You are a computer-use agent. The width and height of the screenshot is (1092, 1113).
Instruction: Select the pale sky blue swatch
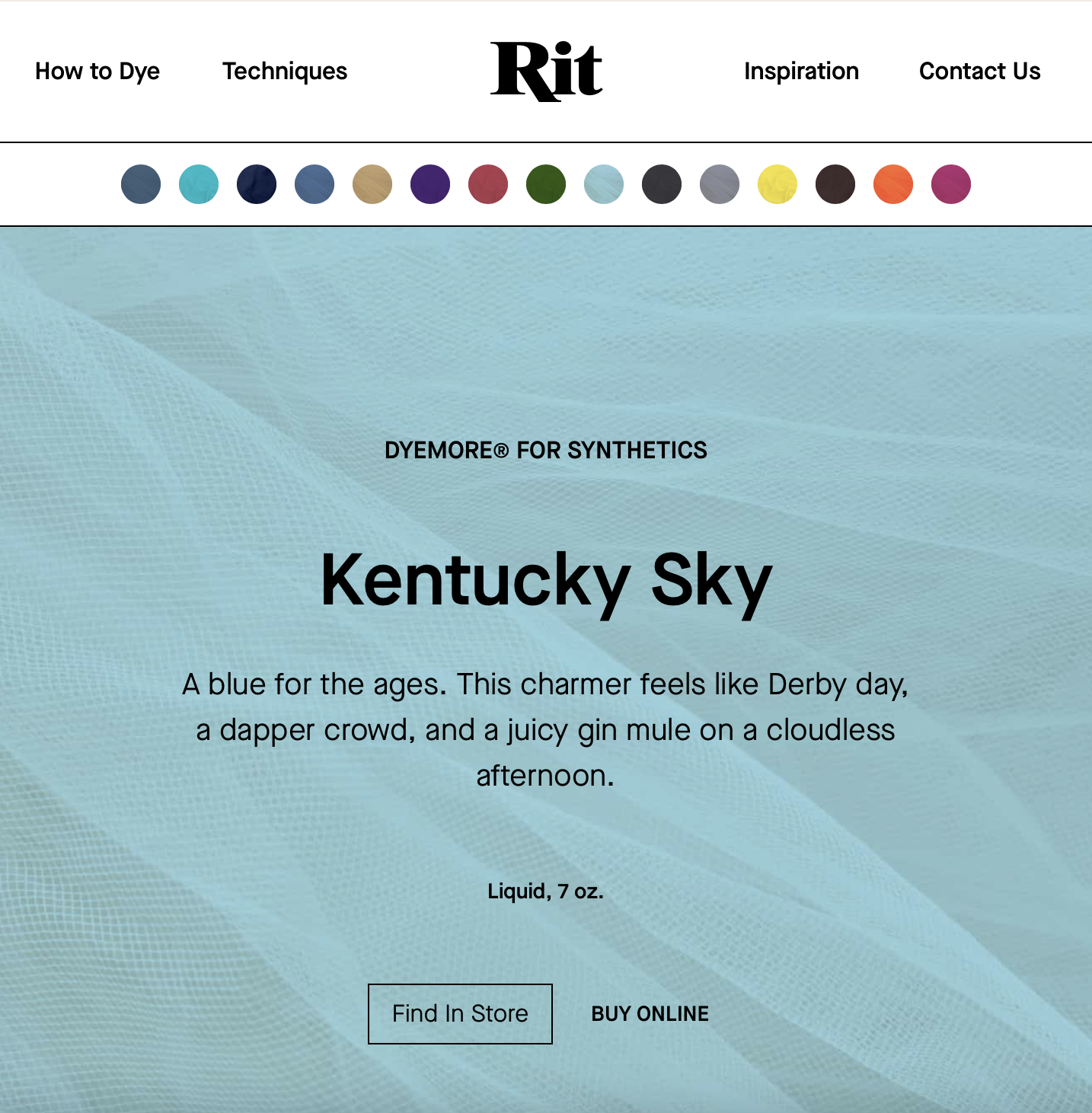[604, 184]
